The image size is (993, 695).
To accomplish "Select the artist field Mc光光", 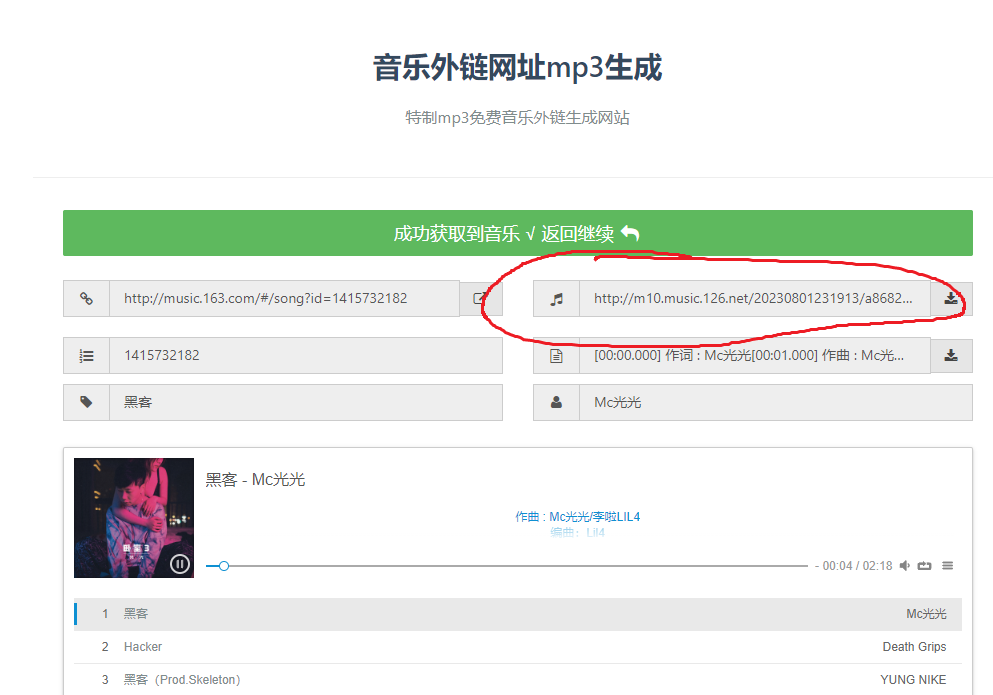I will point(776,402).
